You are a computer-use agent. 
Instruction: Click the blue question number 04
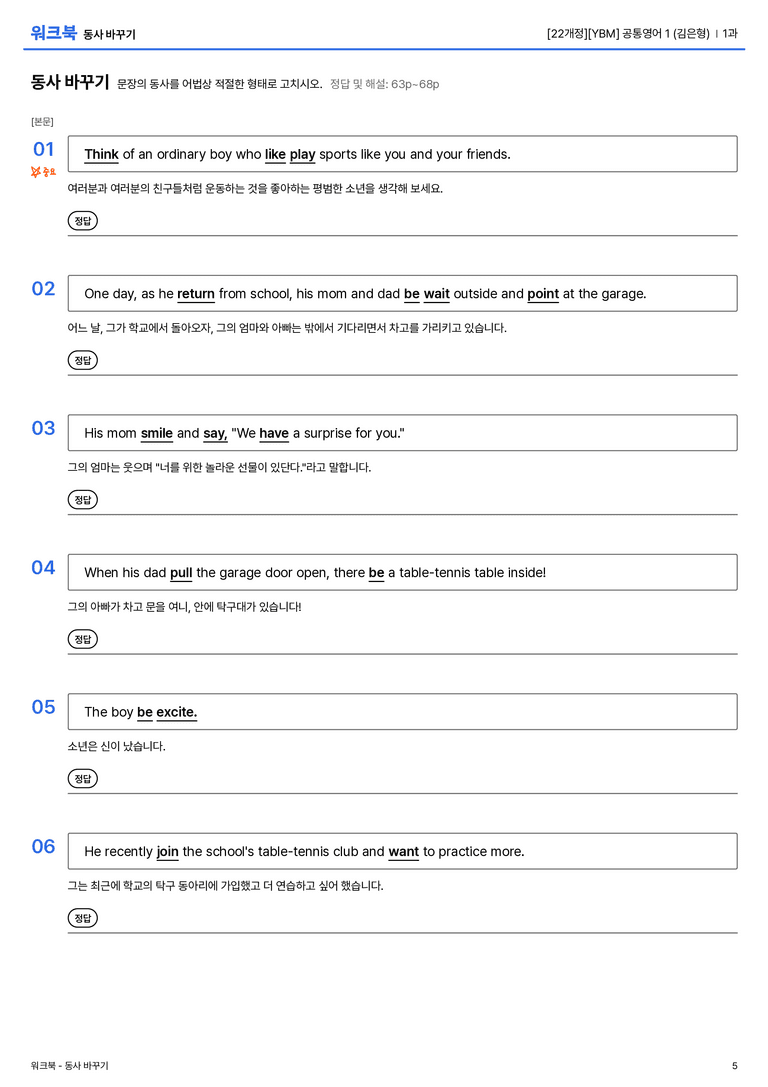[x=43, y=568]
